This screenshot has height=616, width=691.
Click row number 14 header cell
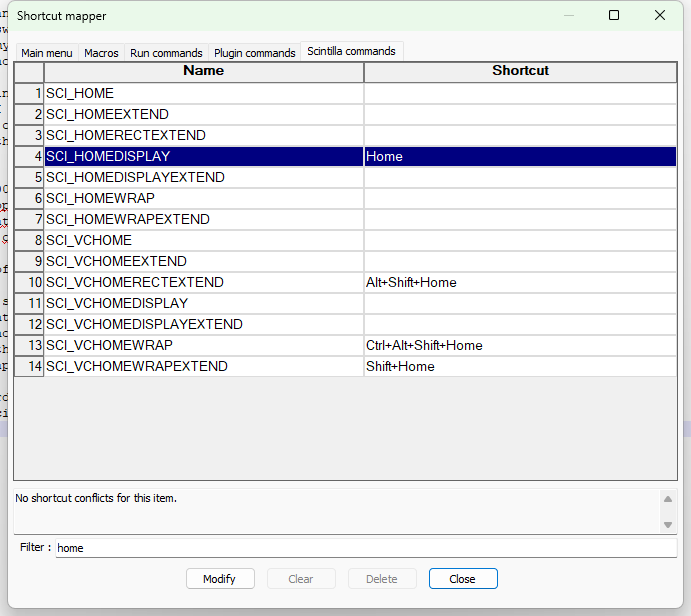[29, 366]
